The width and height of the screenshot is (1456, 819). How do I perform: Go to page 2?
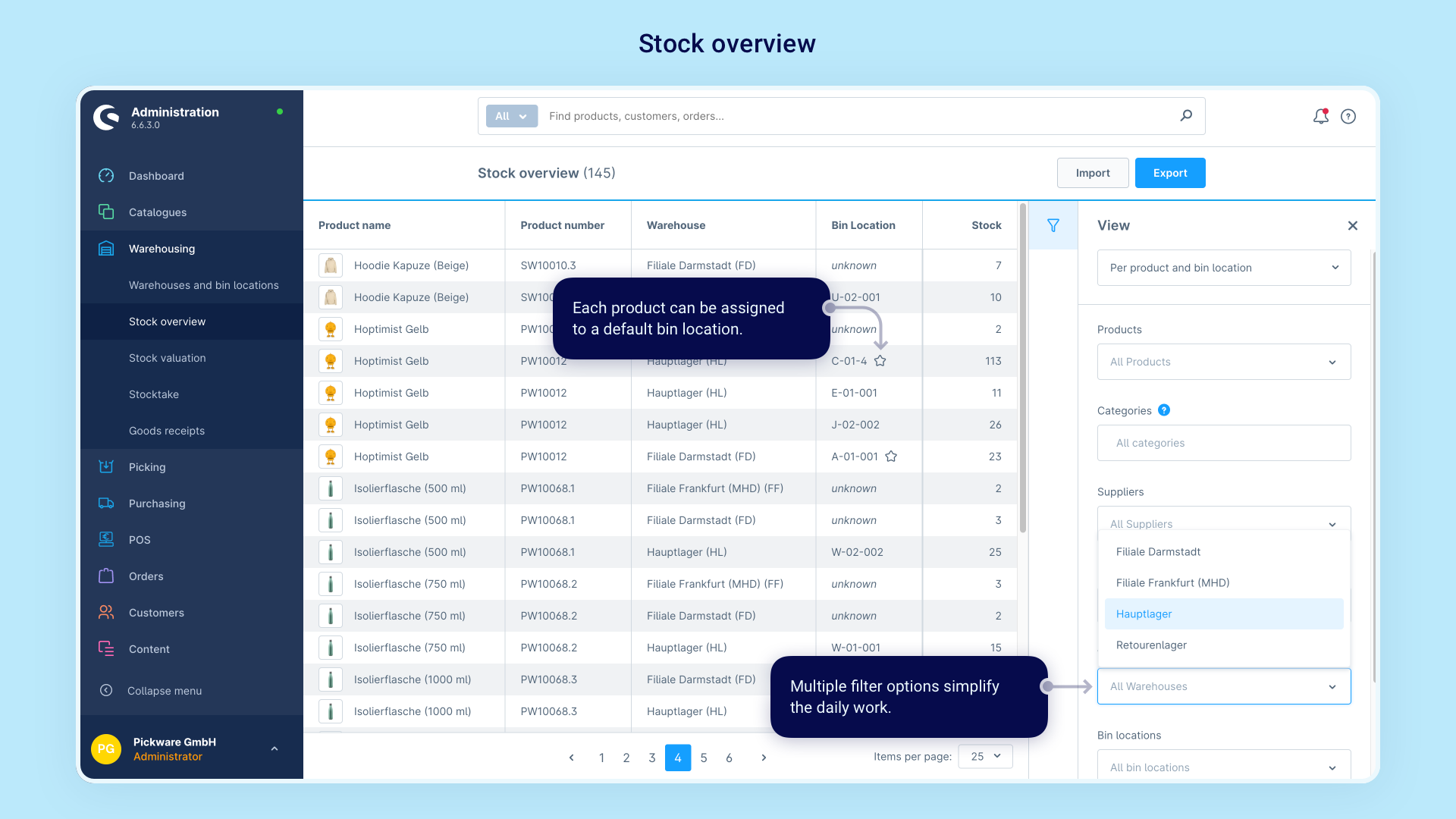point(626,758)
